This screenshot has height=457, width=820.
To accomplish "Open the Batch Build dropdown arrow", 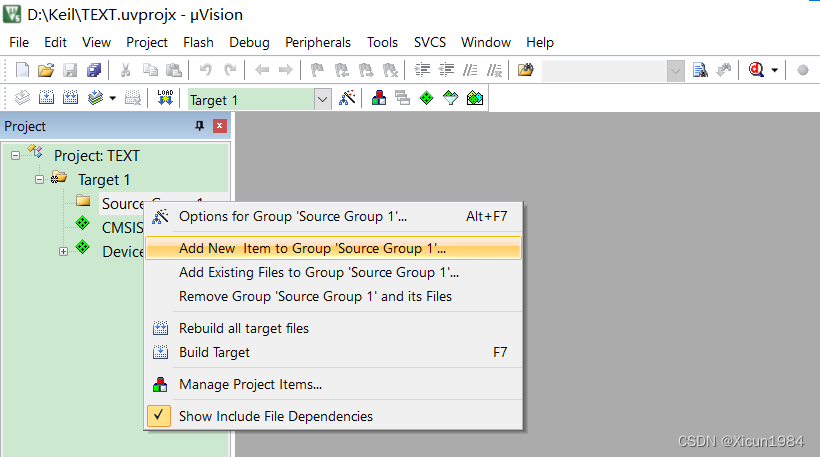I will 112,98.
